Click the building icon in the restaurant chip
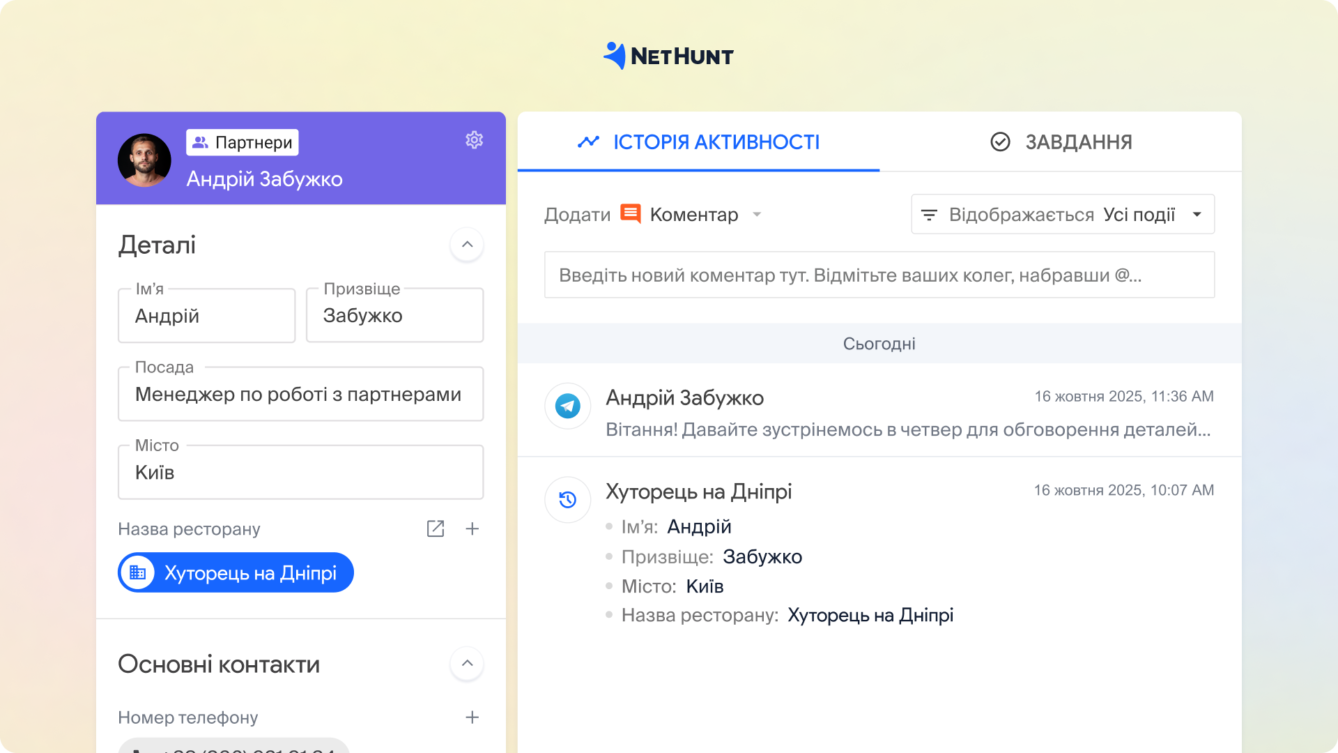1338x753 pixels. tap(137, 572)
